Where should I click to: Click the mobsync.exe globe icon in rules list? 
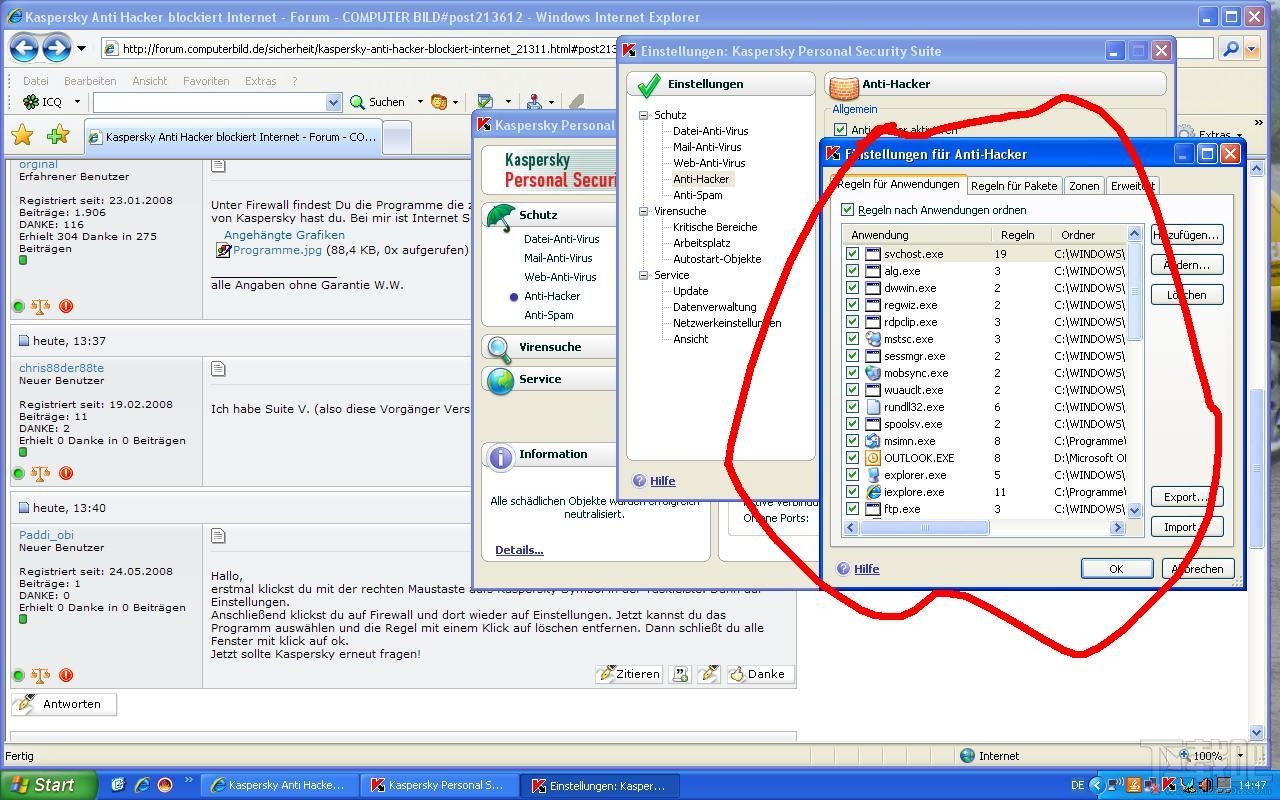pos(873,373)
